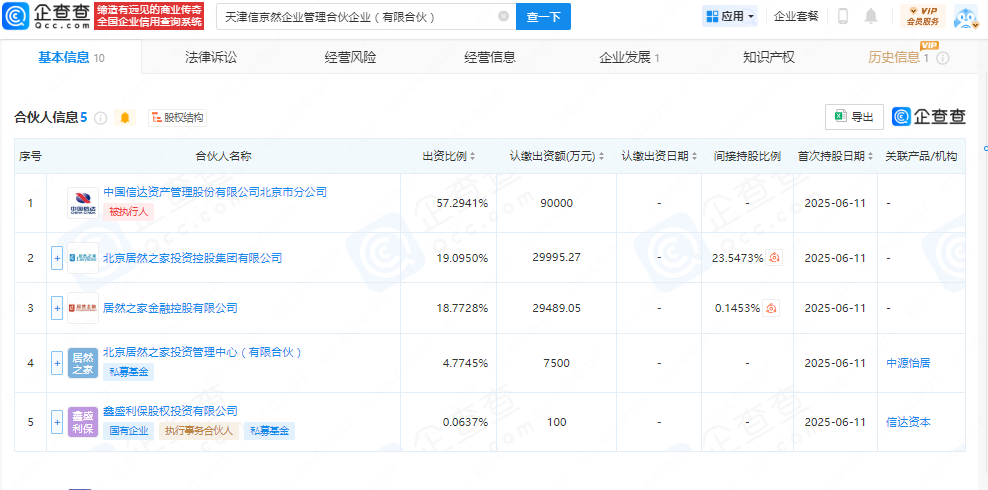988x490 pixels.
Task: Open equity chain icon next to 23.5473%
Action: (x=774, y=258)
